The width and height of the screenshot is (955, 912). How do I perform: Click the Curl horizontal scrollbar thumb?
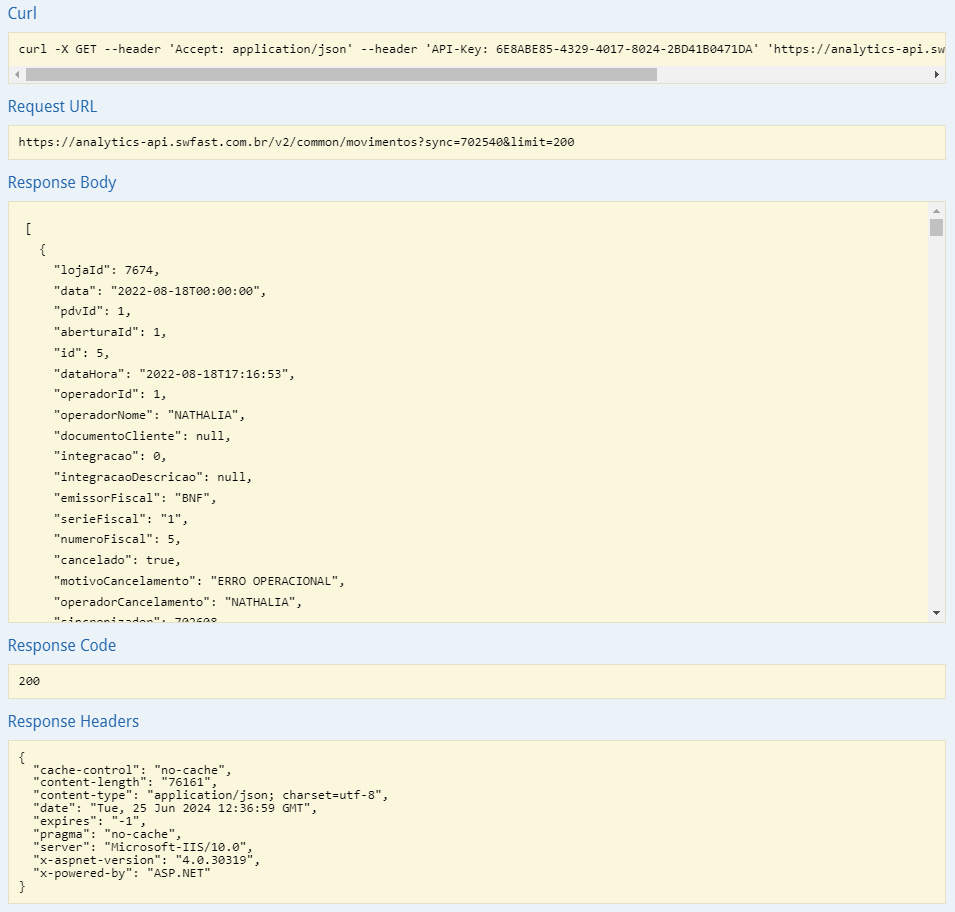340,75
